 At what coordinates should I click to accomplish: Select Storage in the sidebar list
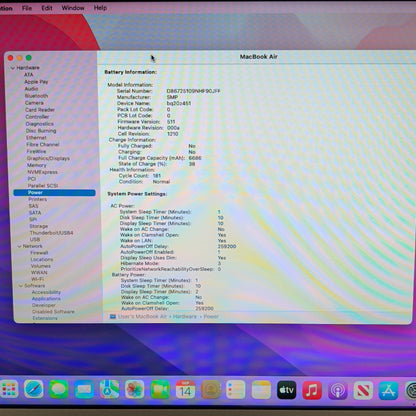[x=39, y=226]
